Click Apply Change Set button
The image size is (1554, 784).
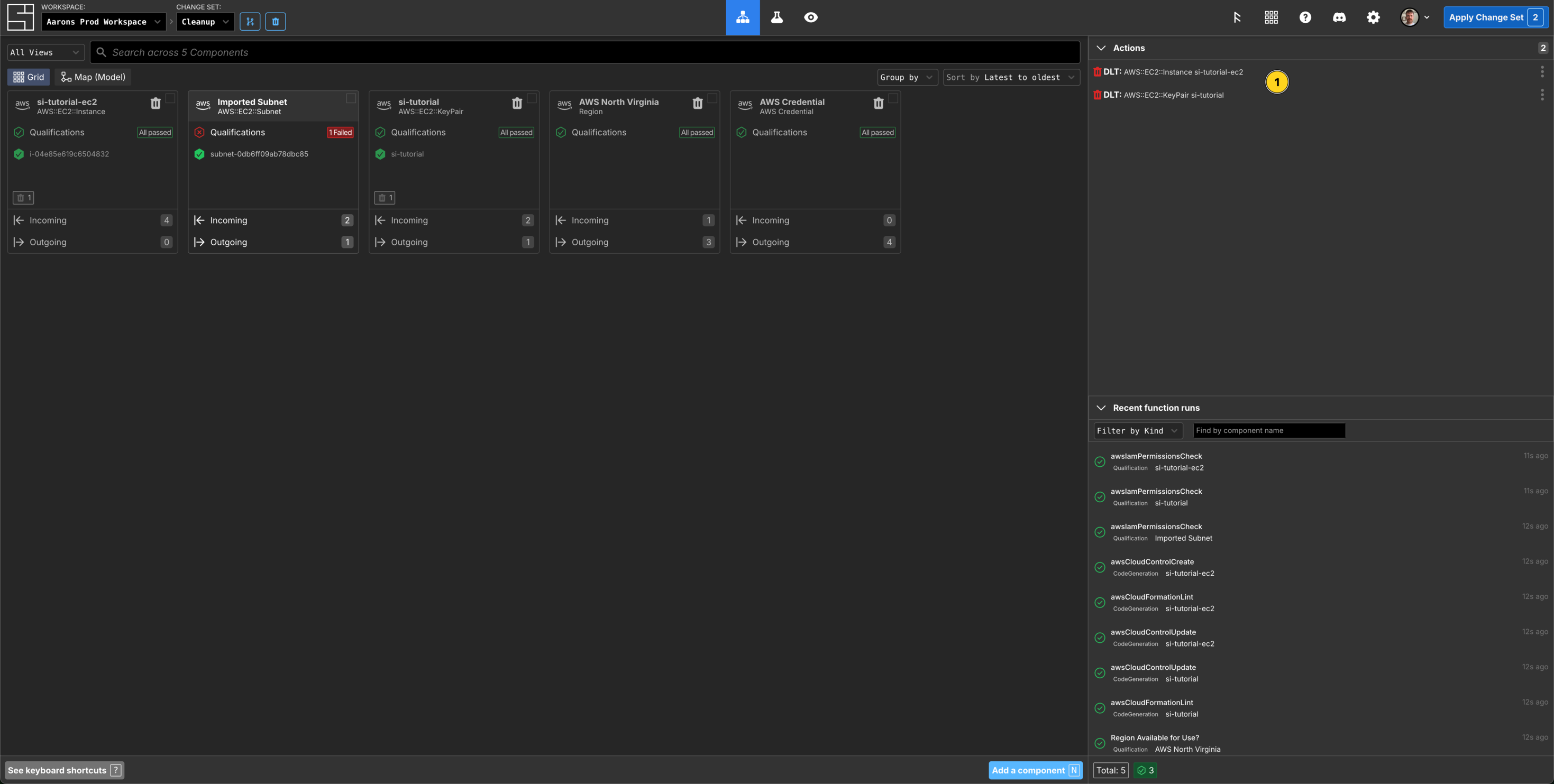pyautogui.click(x=1496, y=17)
